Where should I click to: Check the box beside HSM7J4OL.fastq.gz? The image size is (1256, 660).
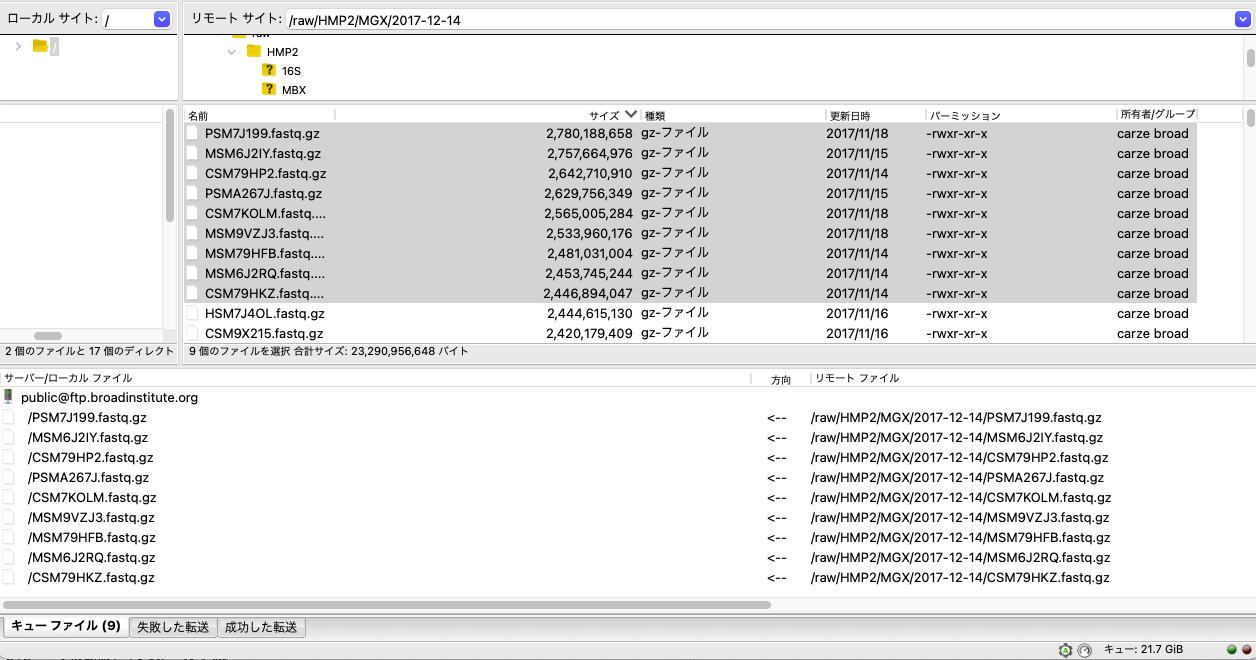point(192,312)
